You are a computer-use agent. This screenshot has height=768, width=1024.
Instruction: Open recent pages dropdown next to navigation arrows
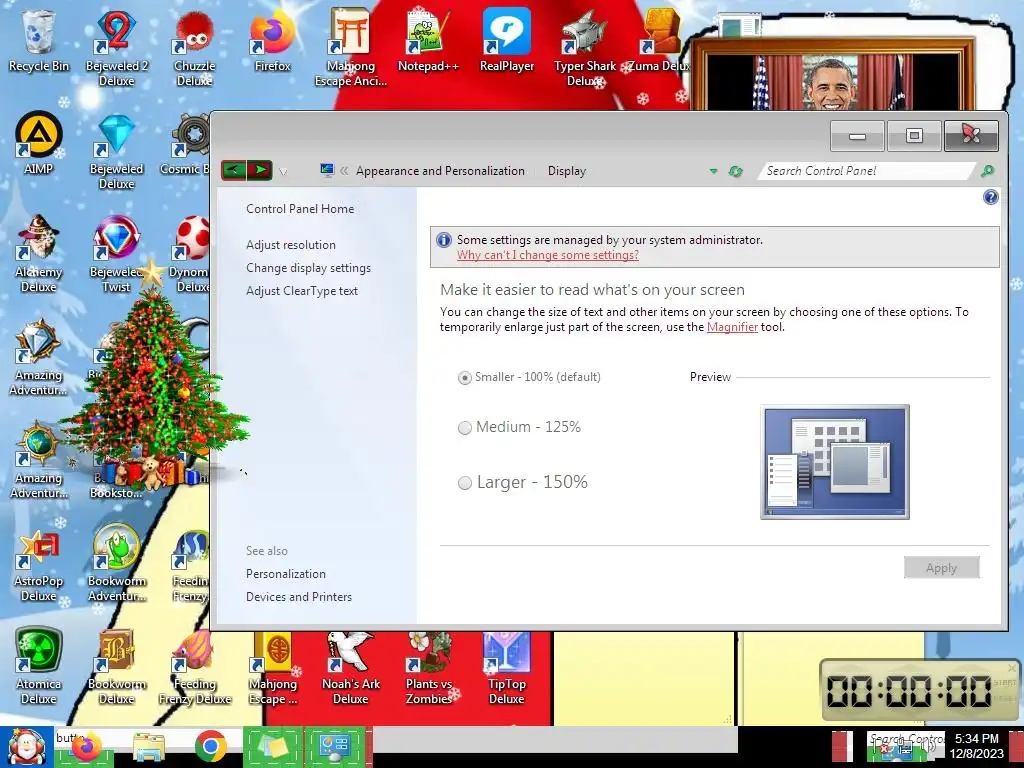click(283, 172)
